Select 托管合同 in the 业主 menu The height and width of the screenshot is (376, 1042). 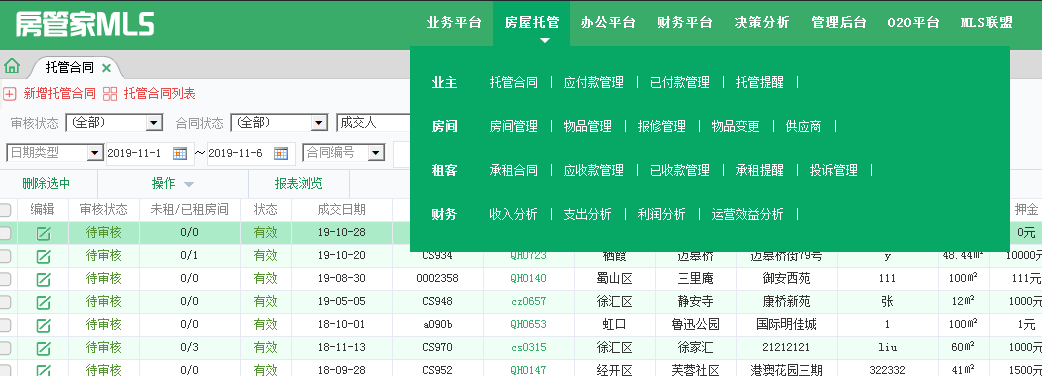coord(514,82)
